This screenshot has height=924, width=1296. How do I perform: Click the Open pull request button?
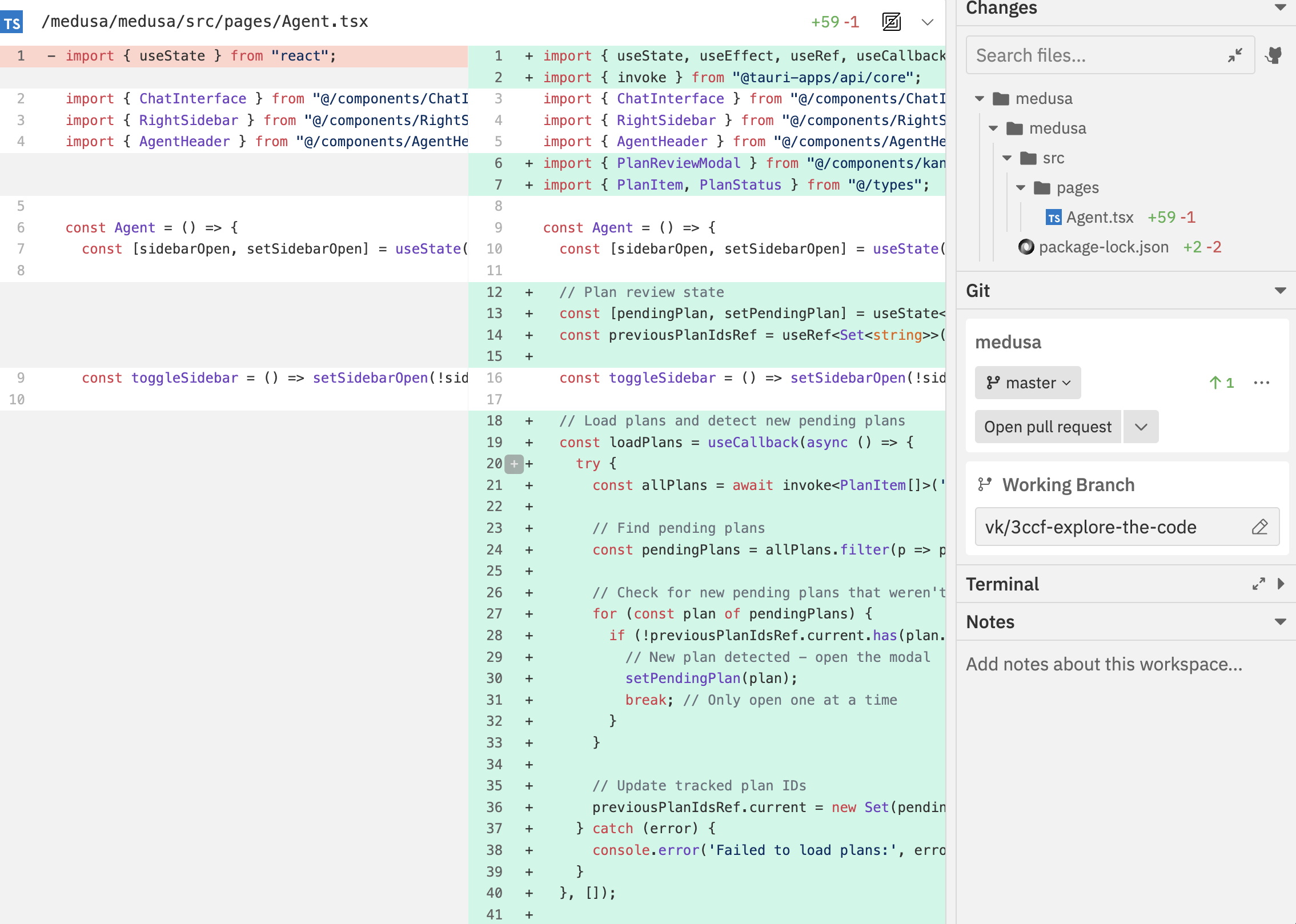(x=1046, y=427)
